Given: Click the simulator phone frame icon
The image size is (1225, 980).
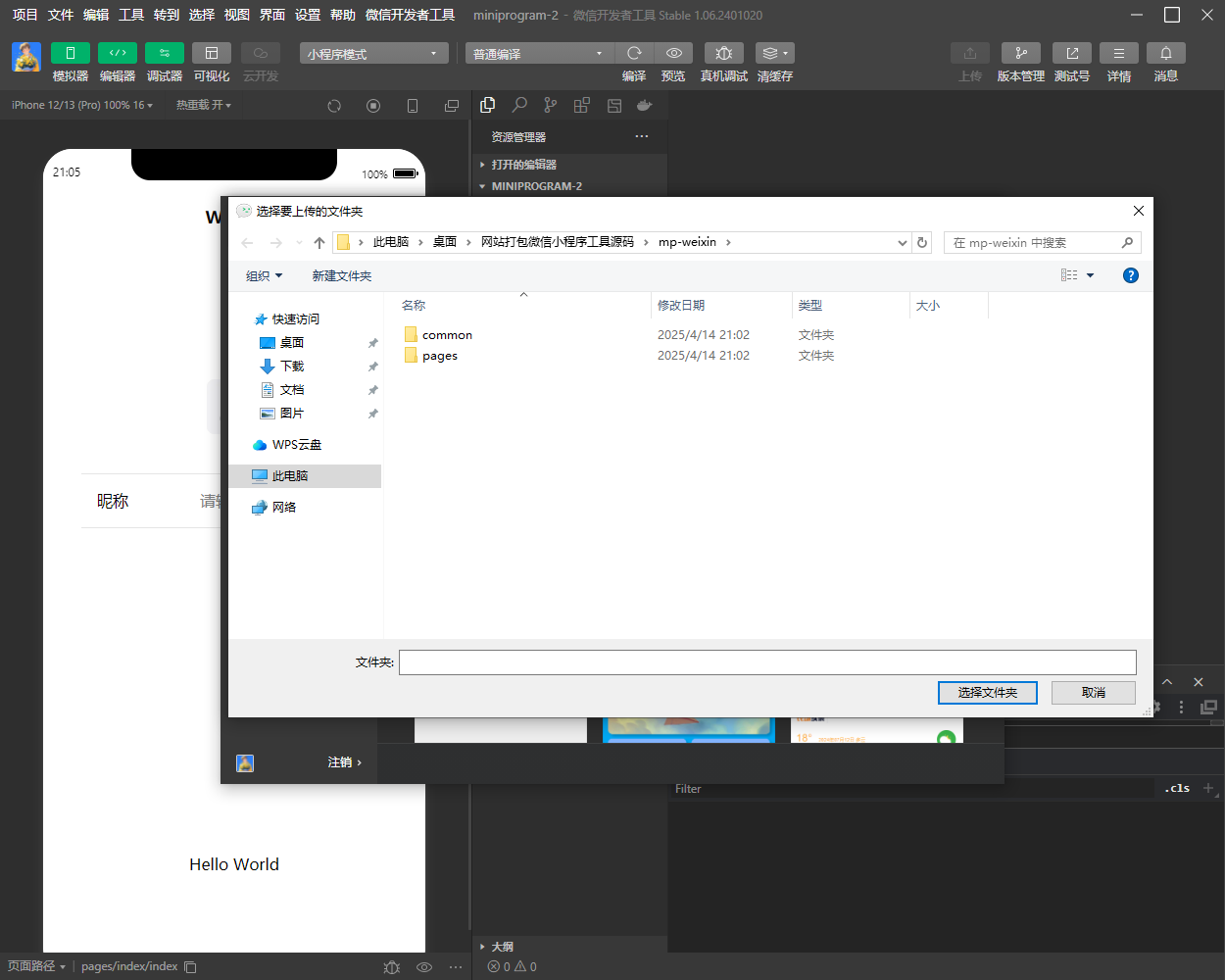Looking at the screenshot, I should point(413,106).
